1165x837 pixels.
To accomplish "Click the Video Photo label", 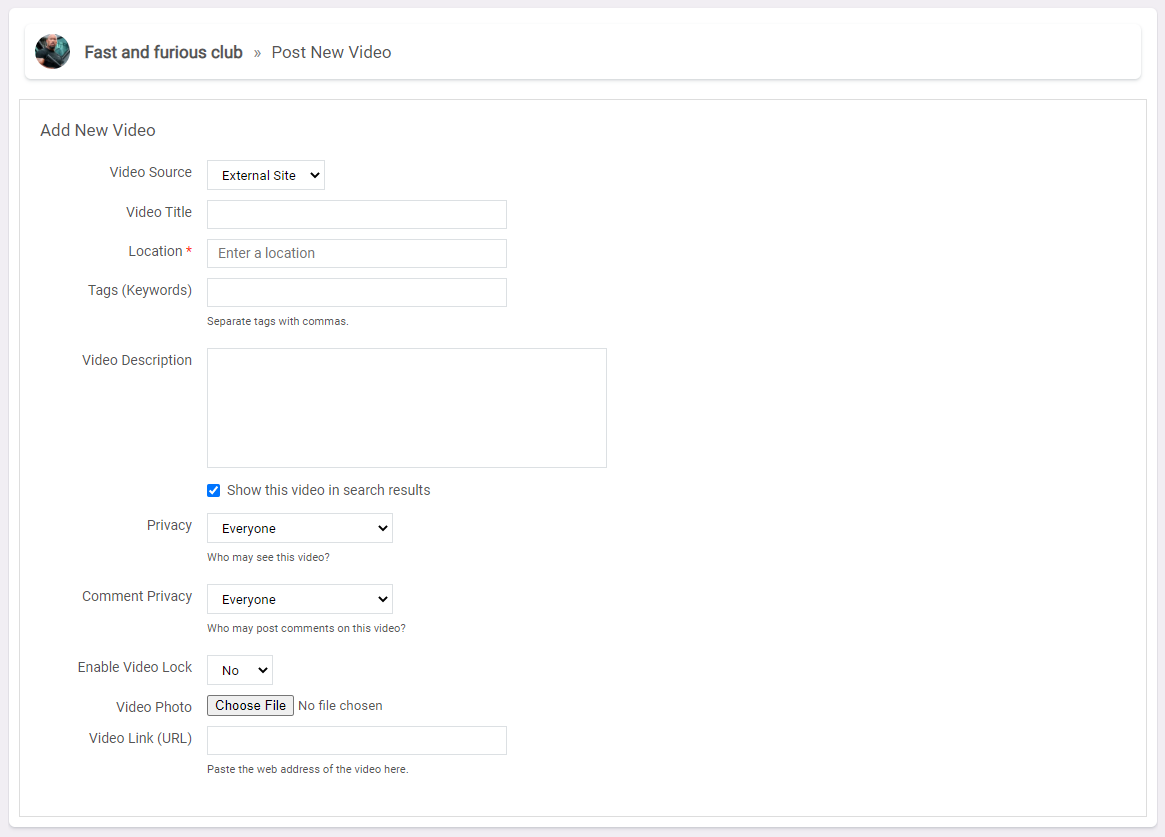I will [154, 707].
